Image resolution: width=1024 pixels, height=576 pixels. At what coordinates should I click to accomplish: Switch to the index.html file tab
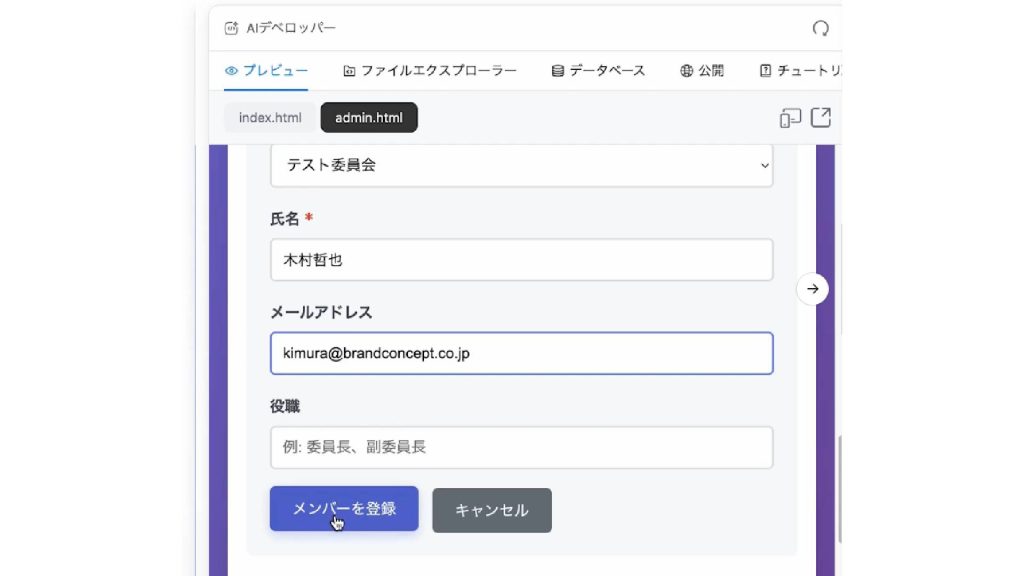coord(270,118)
